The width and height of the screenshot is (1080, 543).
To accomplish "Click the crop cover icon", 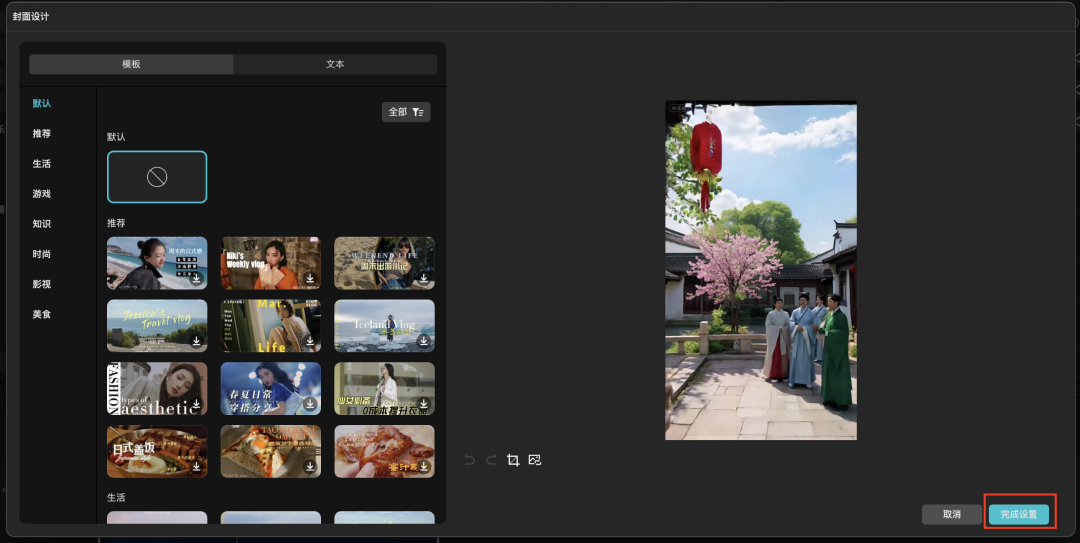I will [x=513, y=460].
